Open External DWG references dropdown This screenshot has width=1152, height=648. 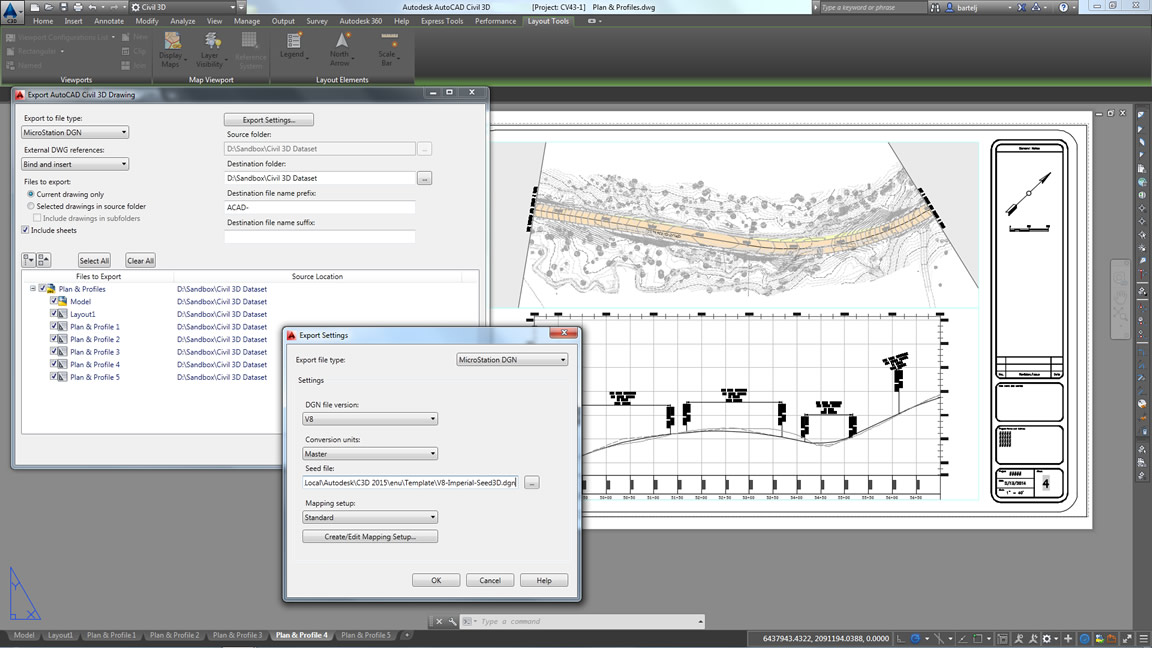(75, 164)
